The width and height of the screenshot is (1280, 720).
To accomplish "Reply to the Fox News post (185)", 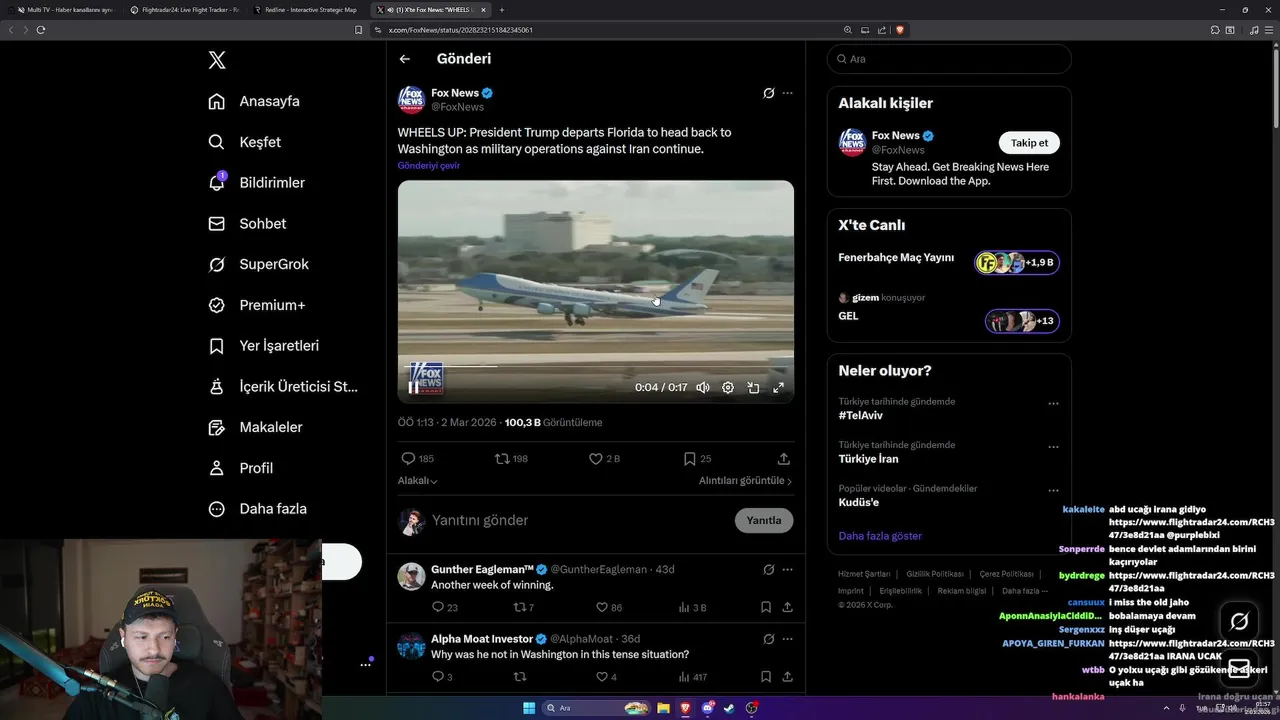I will tap(417, 459).
